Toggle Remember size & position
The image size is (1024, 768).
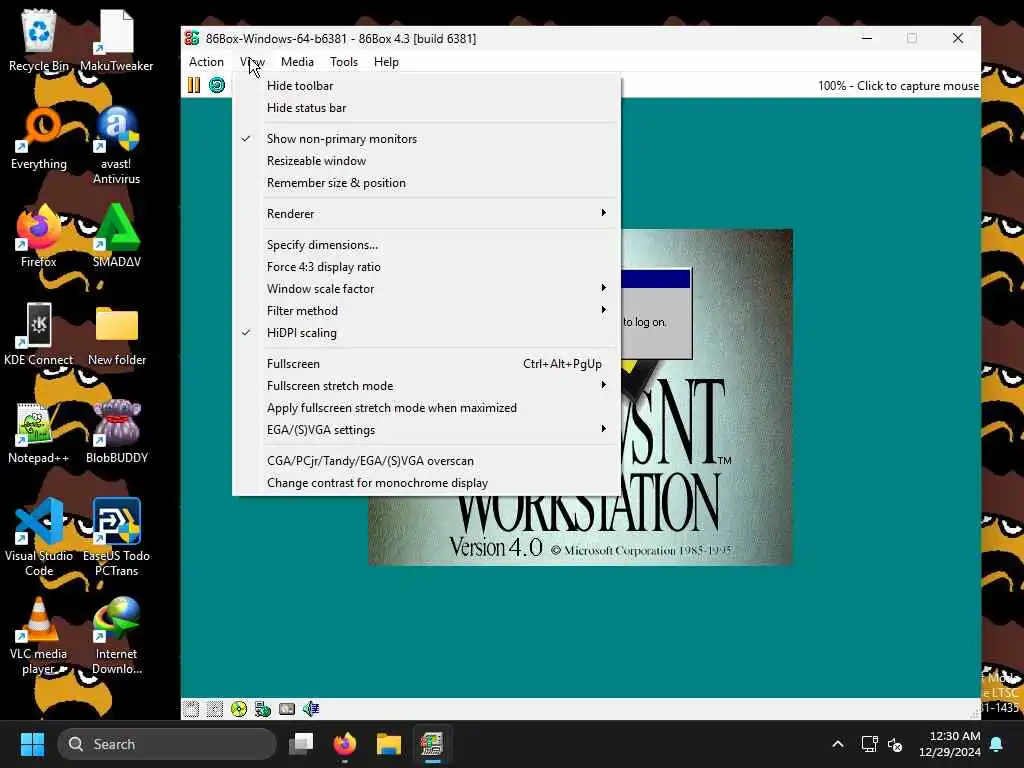426,183
